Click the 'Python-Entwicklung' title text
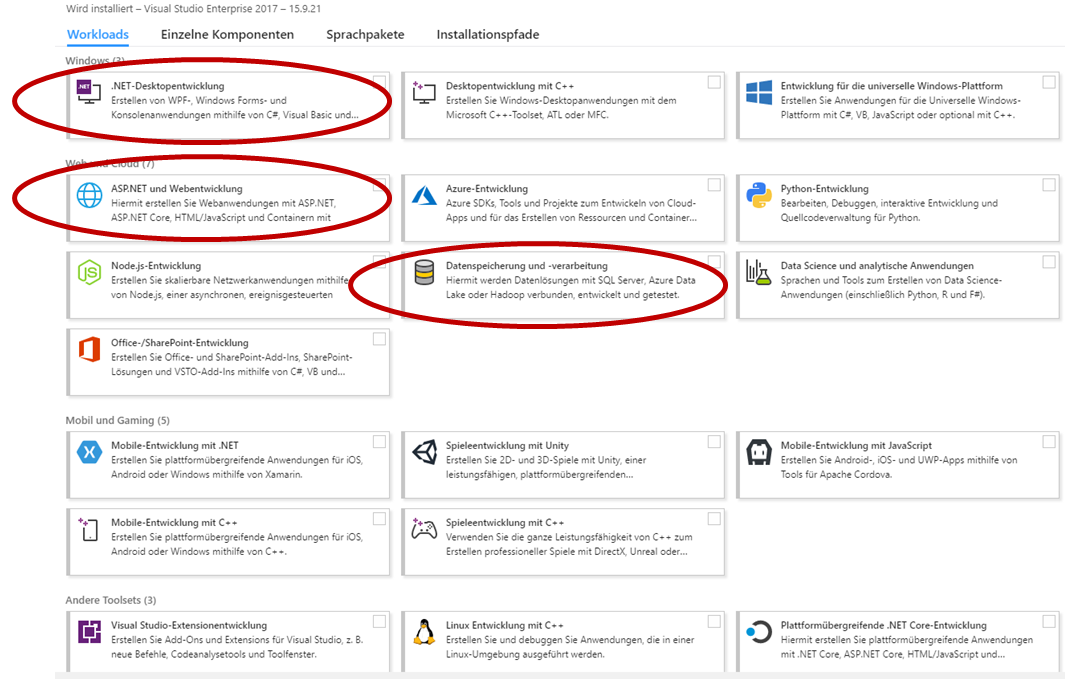1065x679 pixels. (x=825, y=189)
